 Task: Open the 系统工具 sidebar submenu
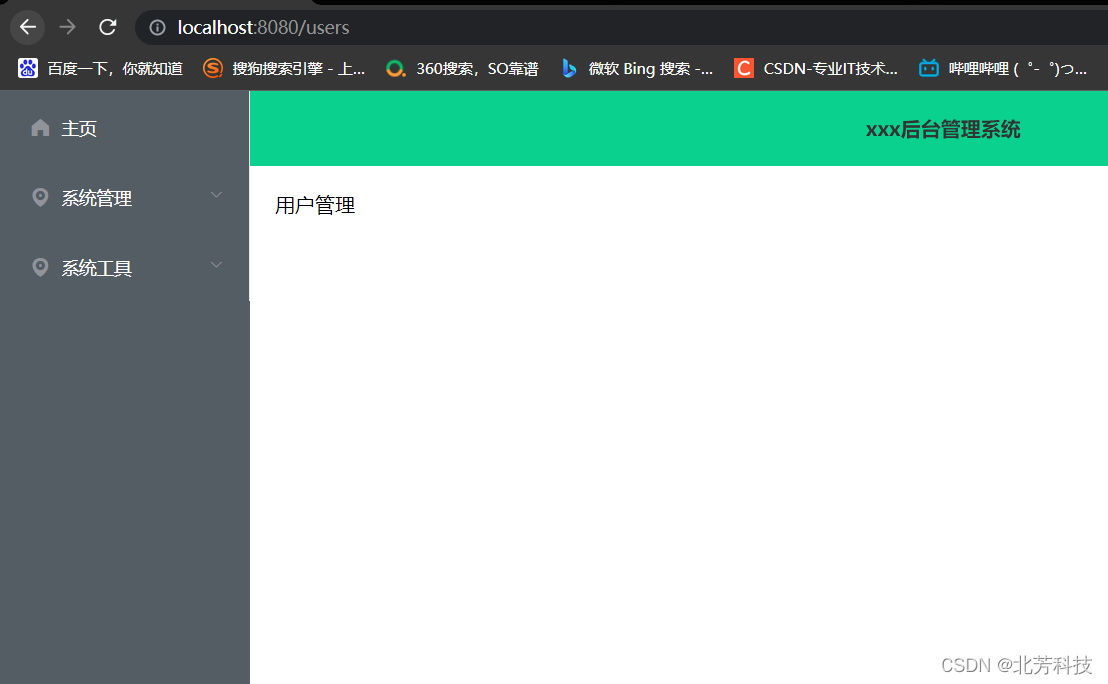[124, 268]
